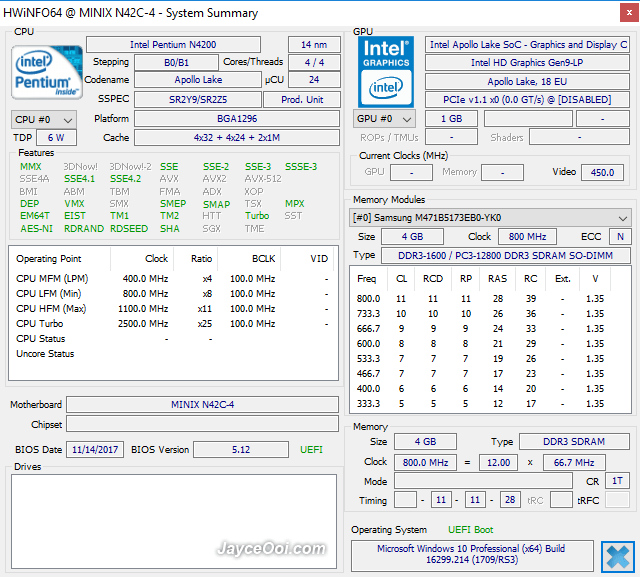Click the BIOS Version 5.12 field
640x577 pixels.
tap(241, 450)
